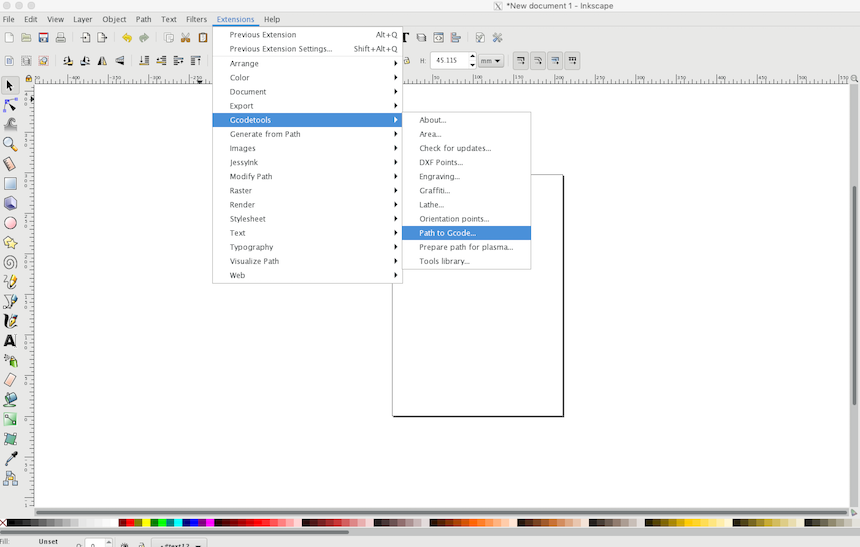Pick the yellow swatch in palette

click(146, 523)
